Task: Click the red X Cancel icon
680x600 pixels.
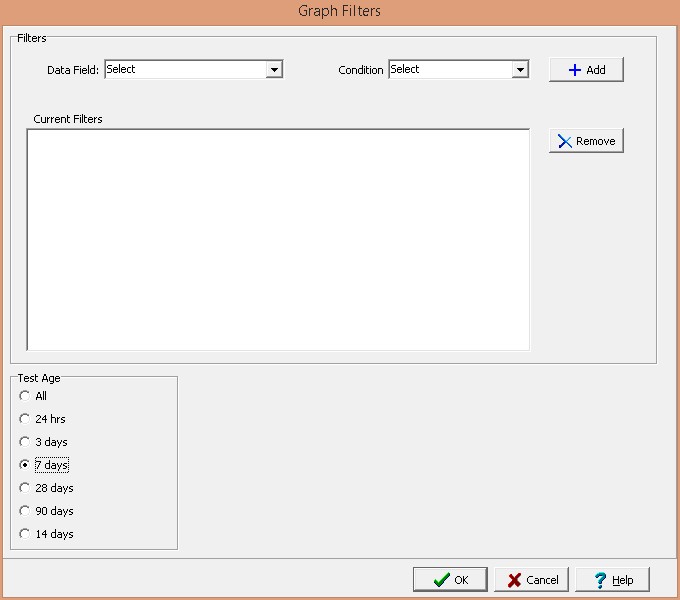Action: 514,580
